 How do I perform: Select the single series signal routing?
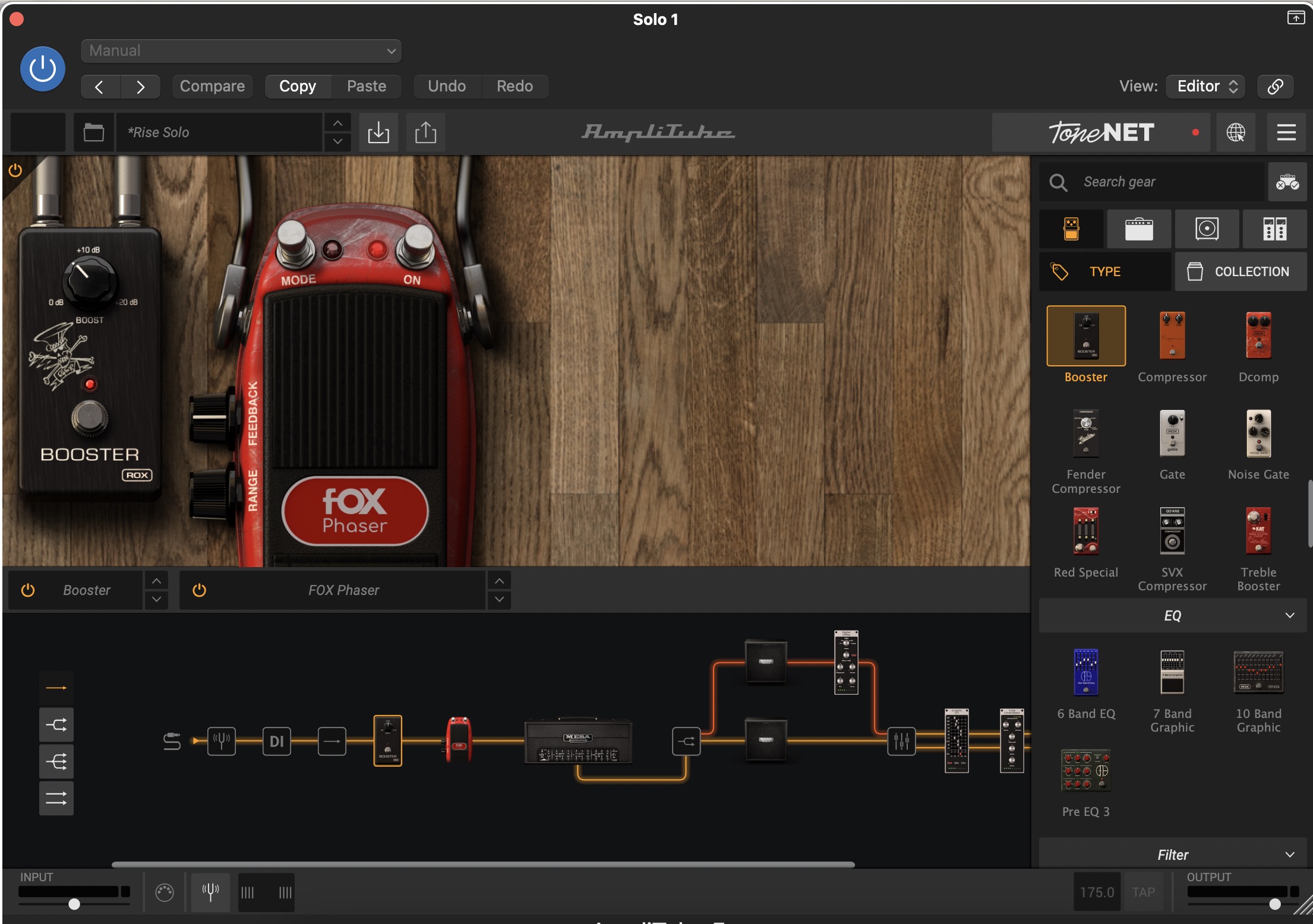click(x=56, y=688)
